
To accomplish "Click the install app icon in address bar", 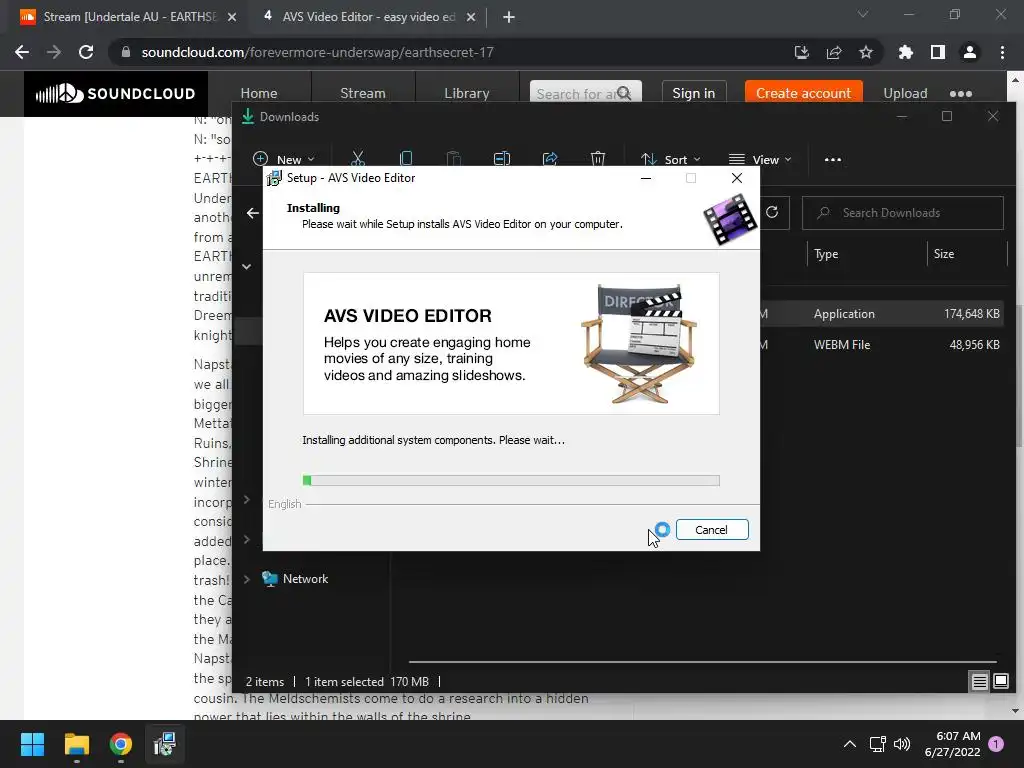I will click(801, 52).
